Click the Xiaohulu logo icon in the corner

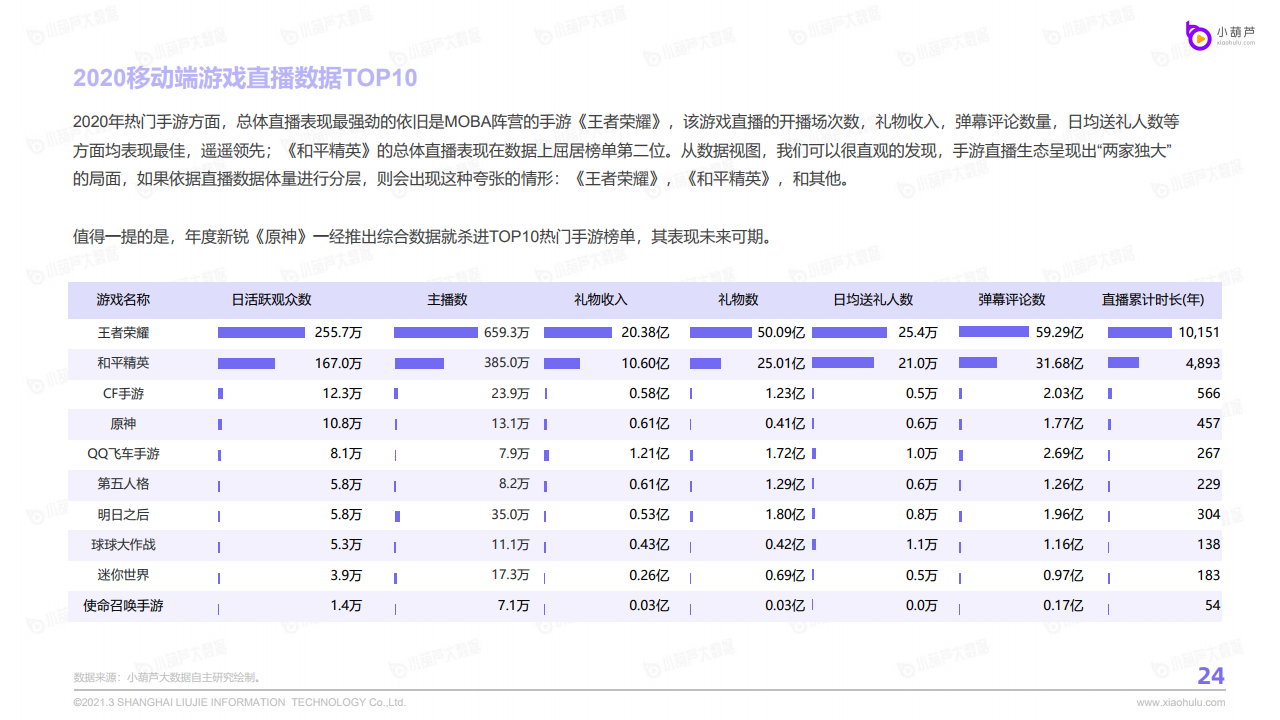point(1198,36)
